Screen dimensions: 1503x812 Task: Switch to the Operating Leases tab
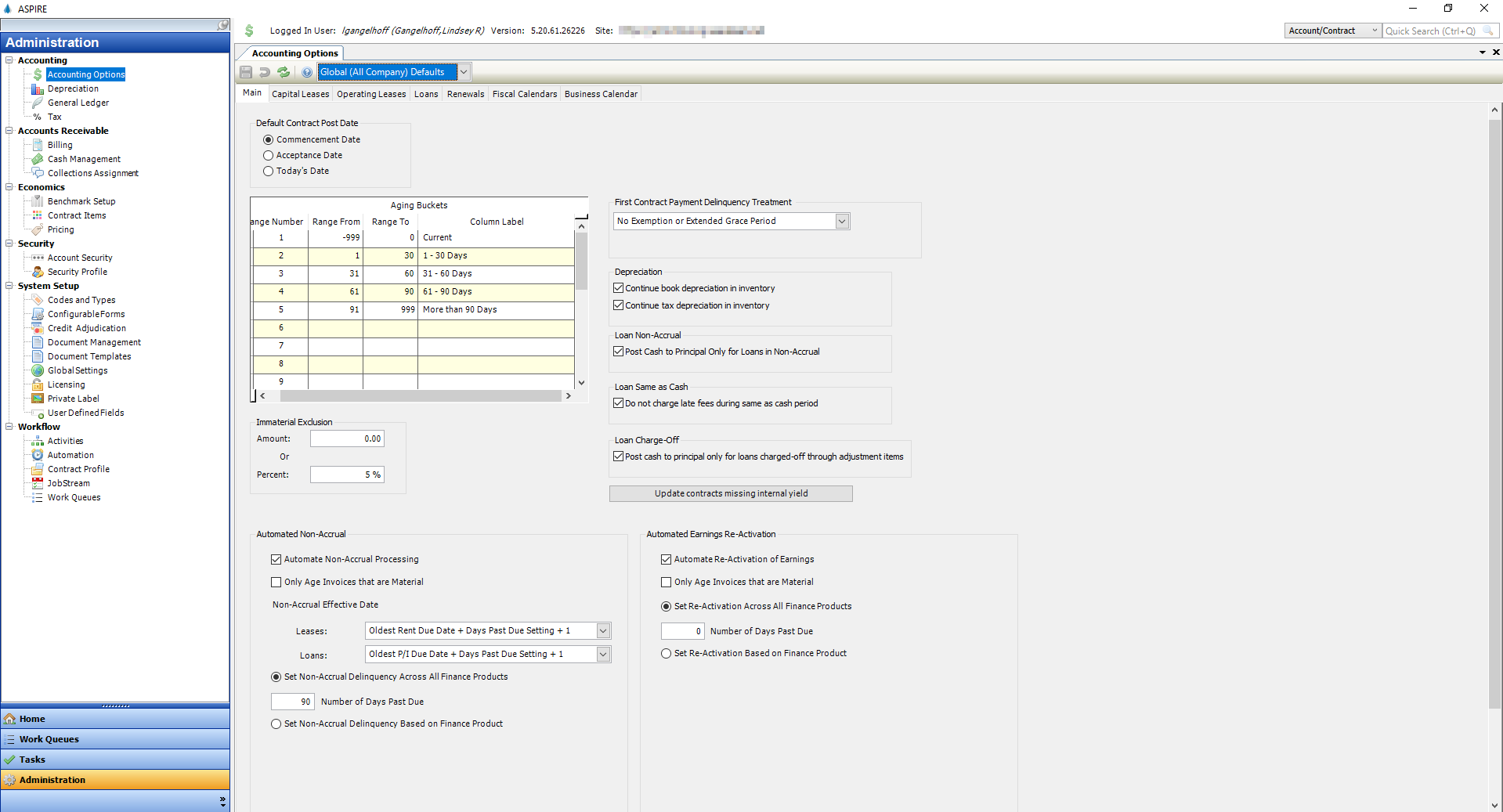[371, 94]
